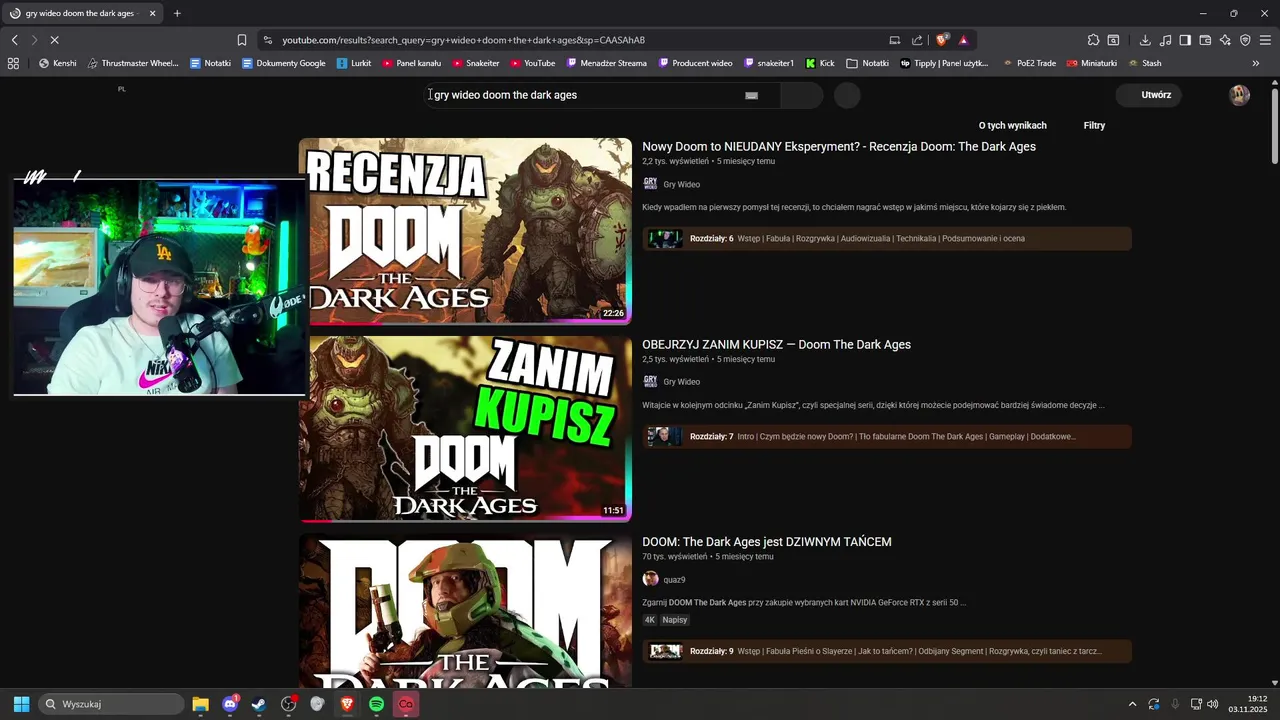Click the RECENZJA Doom video thumbnail

(x=465, y=231)
